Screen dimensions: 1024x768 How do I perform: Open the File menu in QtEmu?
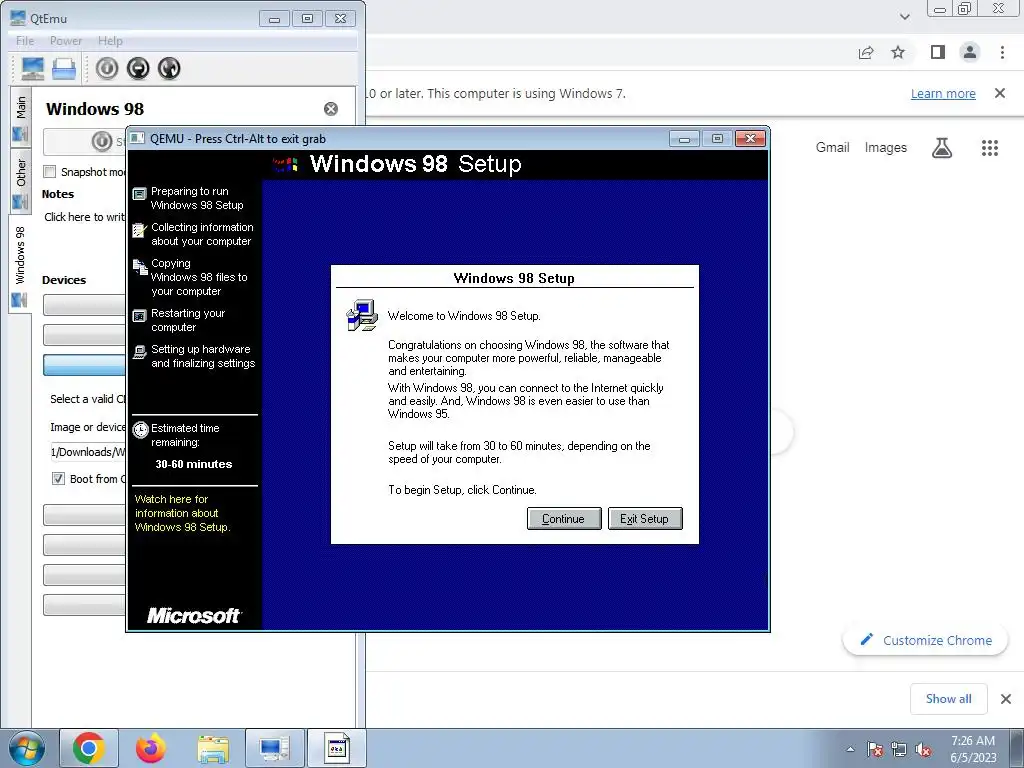point(25,40)
